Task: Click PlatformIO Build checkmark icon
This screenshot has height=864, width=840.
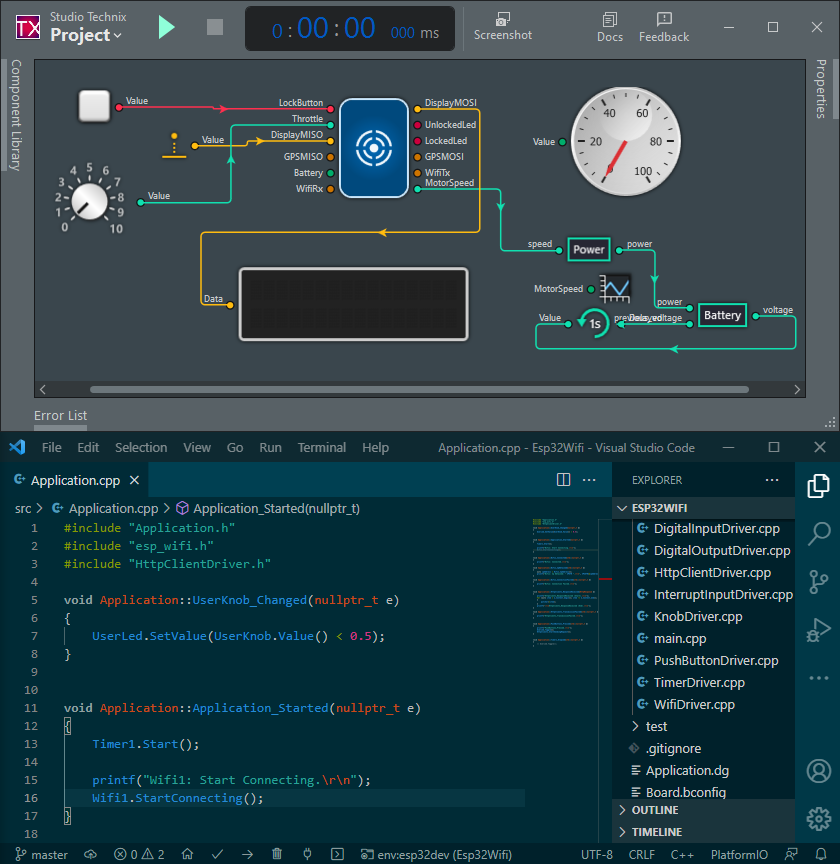Action: tap(218, 854)
